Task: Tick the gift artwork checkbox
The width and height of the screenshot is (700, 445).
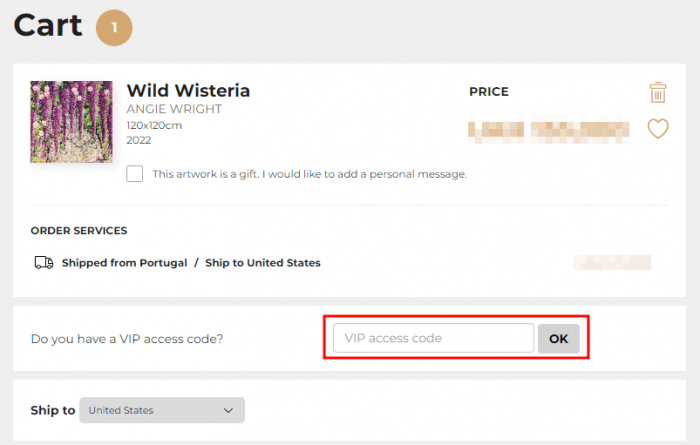Action: (135, 174)
